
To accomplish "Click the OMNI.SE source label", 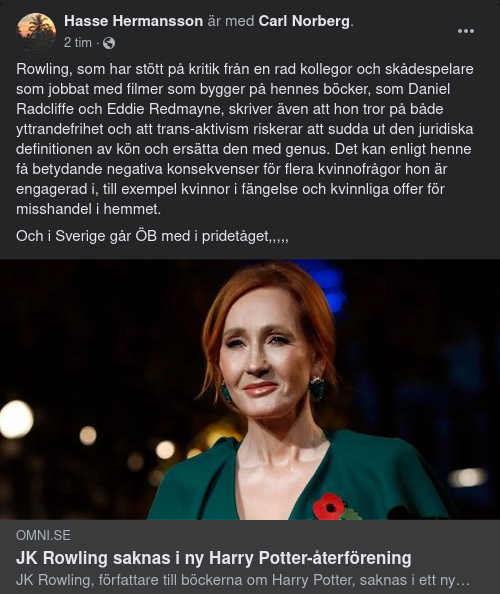I will pos(43,535).
